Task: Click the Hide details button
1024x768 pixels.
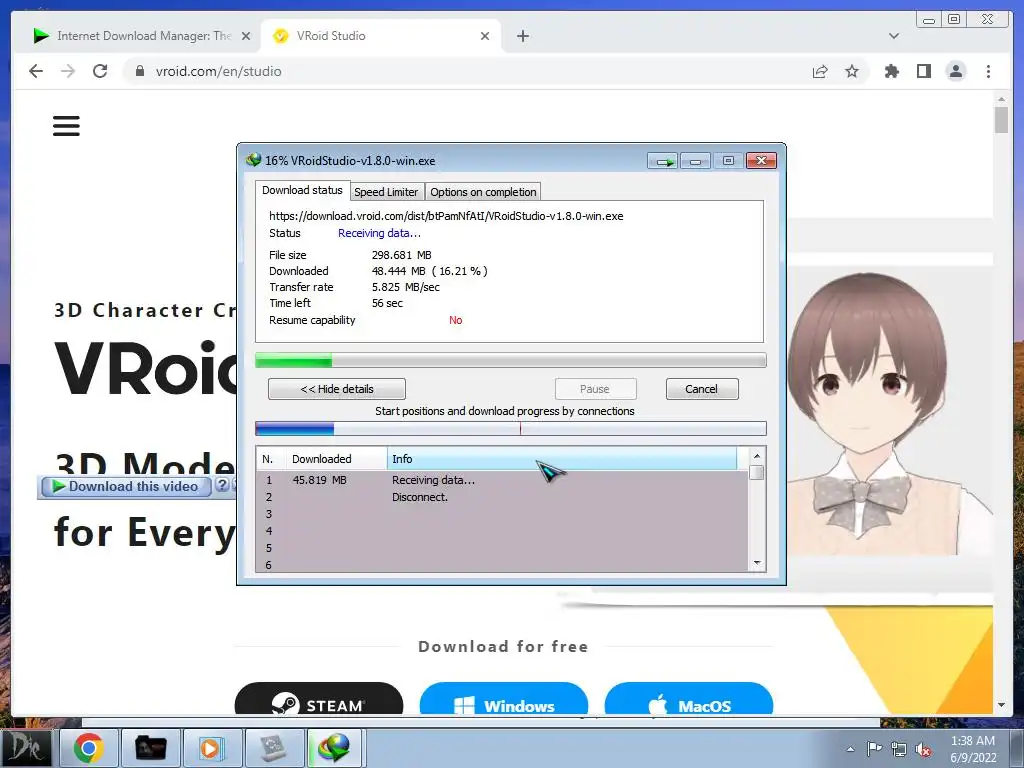Action: [x=336, y=389]
